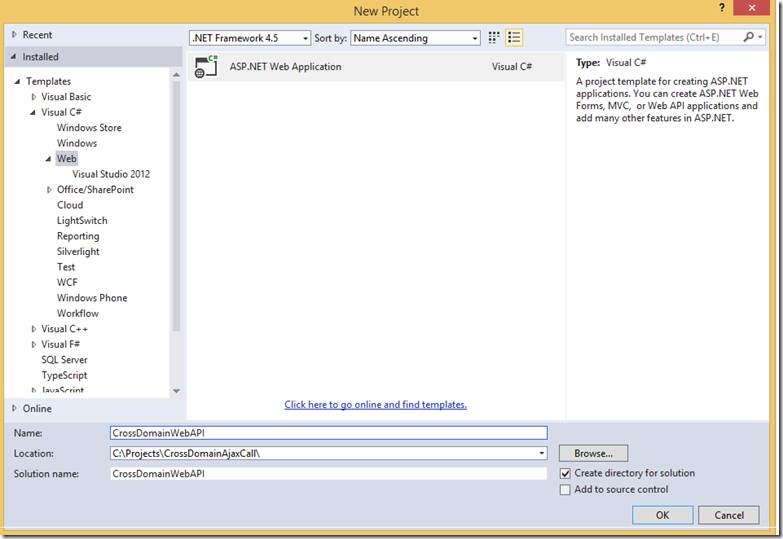Open the dialog help question mark
Image resolution: width=783 pixels, height=539 pixels.
(x=722, y=7)
